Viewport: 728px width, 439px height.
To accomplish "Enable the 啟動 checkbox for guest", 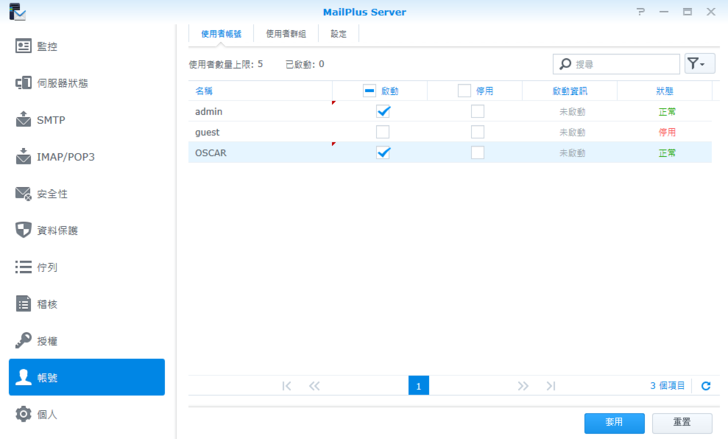I will coord(383,132).
